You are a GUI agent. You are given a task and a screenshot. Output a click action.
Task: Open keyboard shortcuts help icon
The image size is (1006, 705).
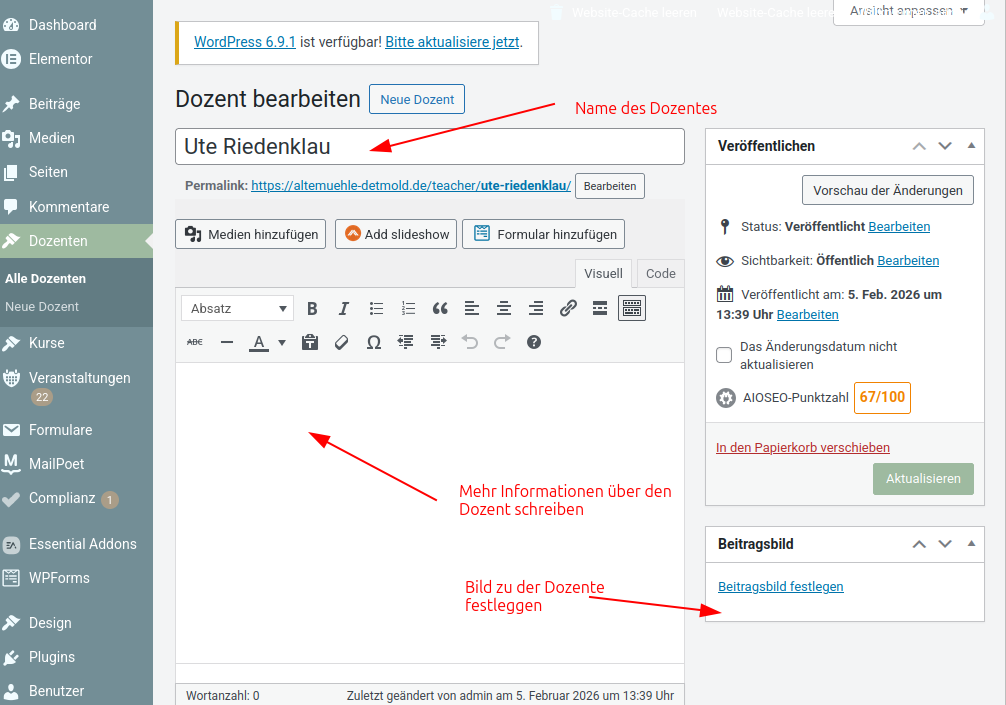click(x=534, y=342)
